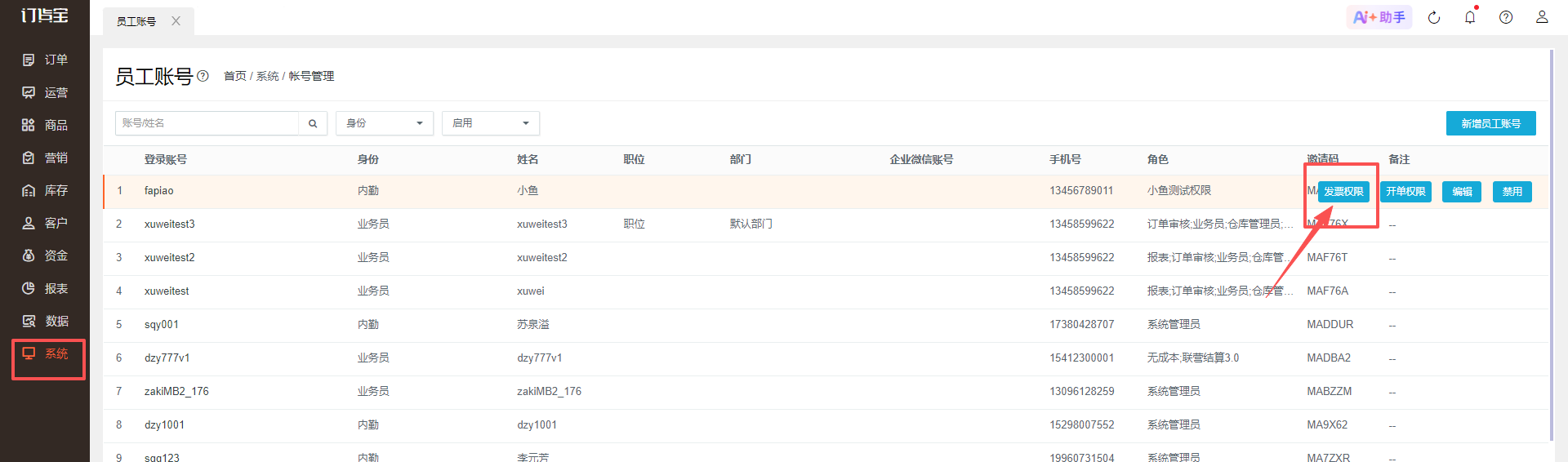The image size is (1568, 462).
Task: Click the 职位 column header
Action: pyautogui.click(x=635, y=159)
